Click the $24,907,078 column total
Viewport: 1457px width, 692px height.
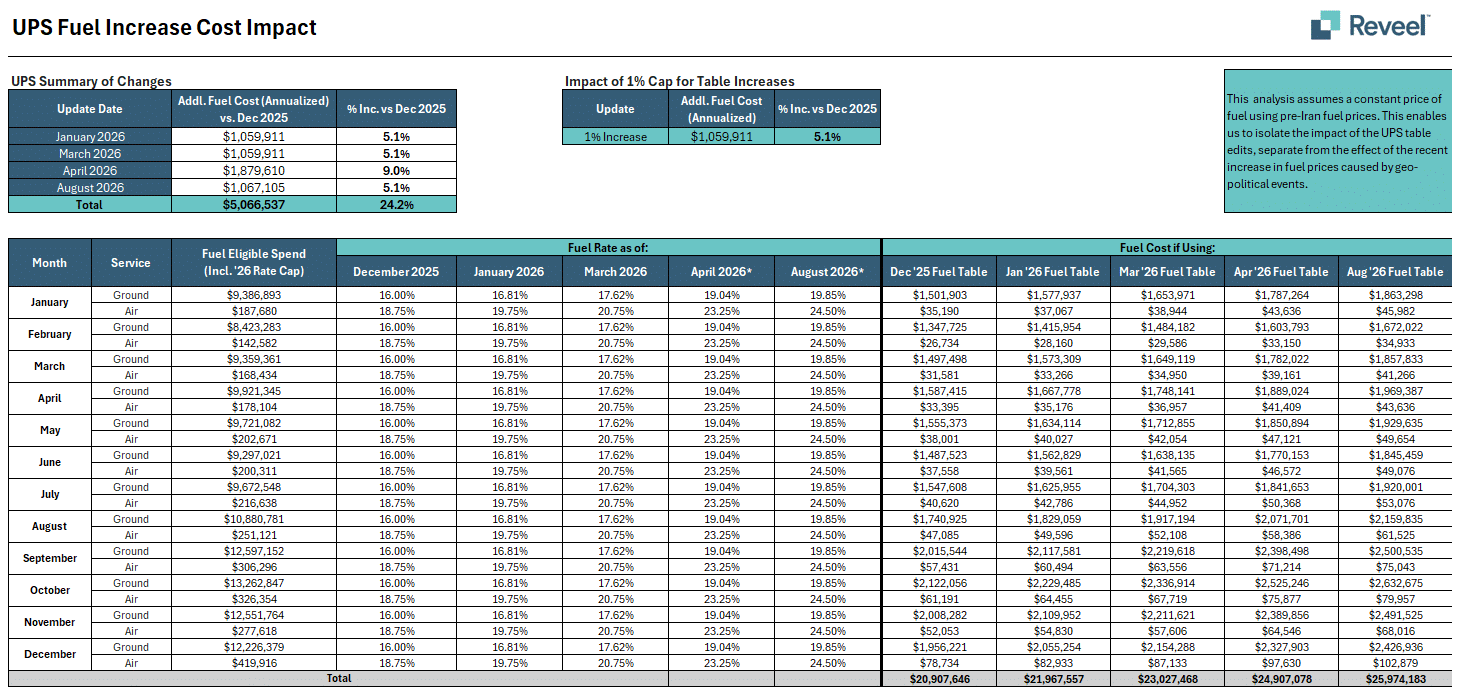click(1281, 679)
